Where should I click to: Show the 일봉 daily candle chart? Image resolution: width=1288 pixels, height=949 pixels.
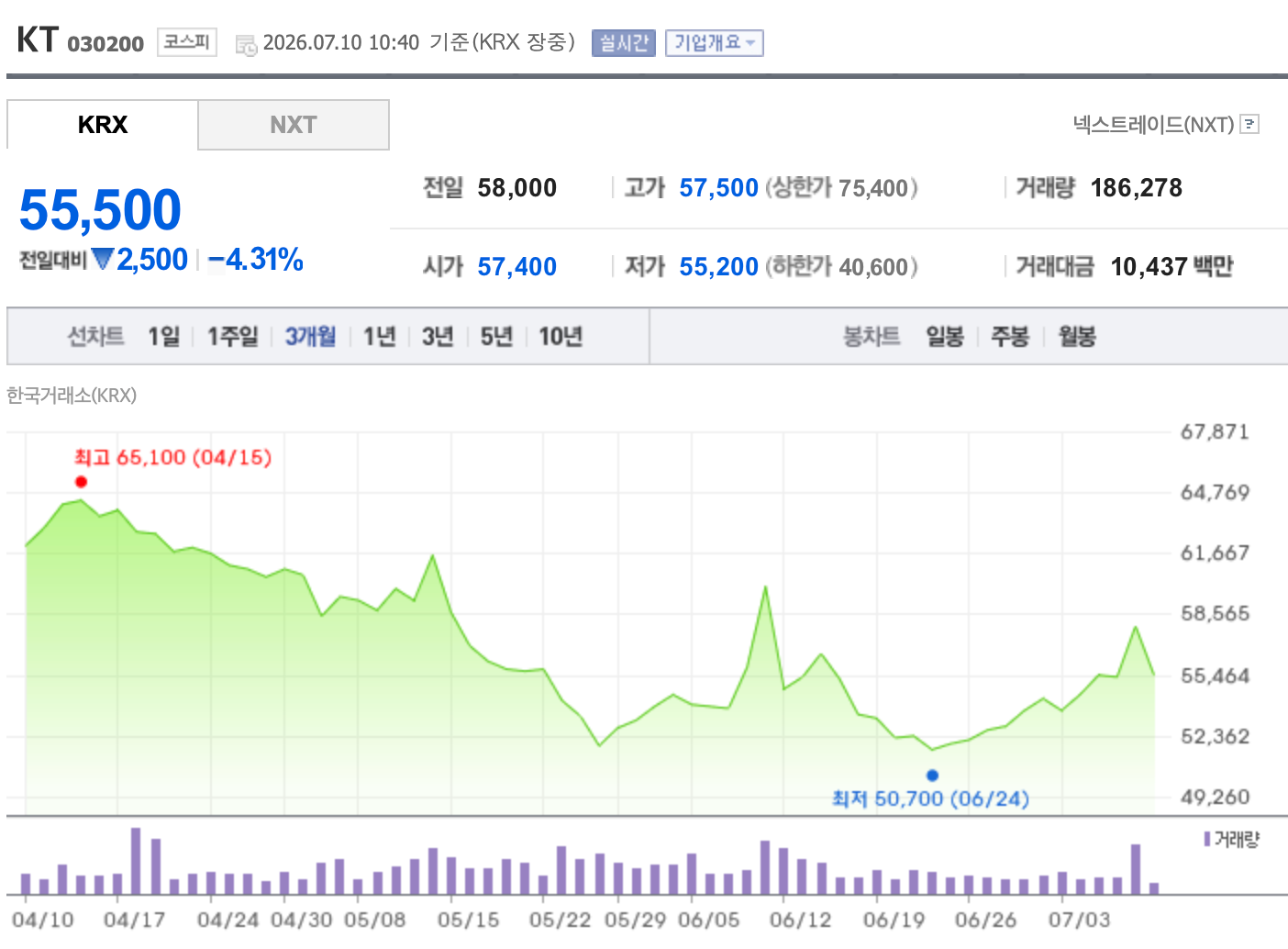pyautogui.click(x=945, y=337)
